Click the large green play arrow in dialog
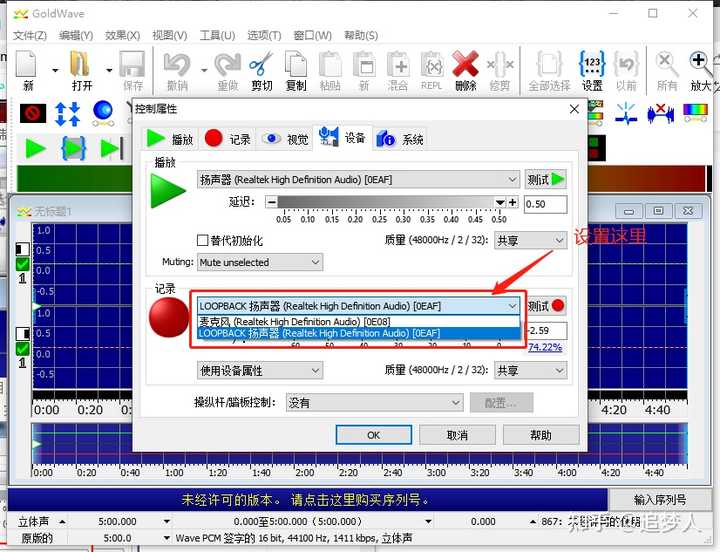This screenshot has width=720, height=552. tap(168, 191)
